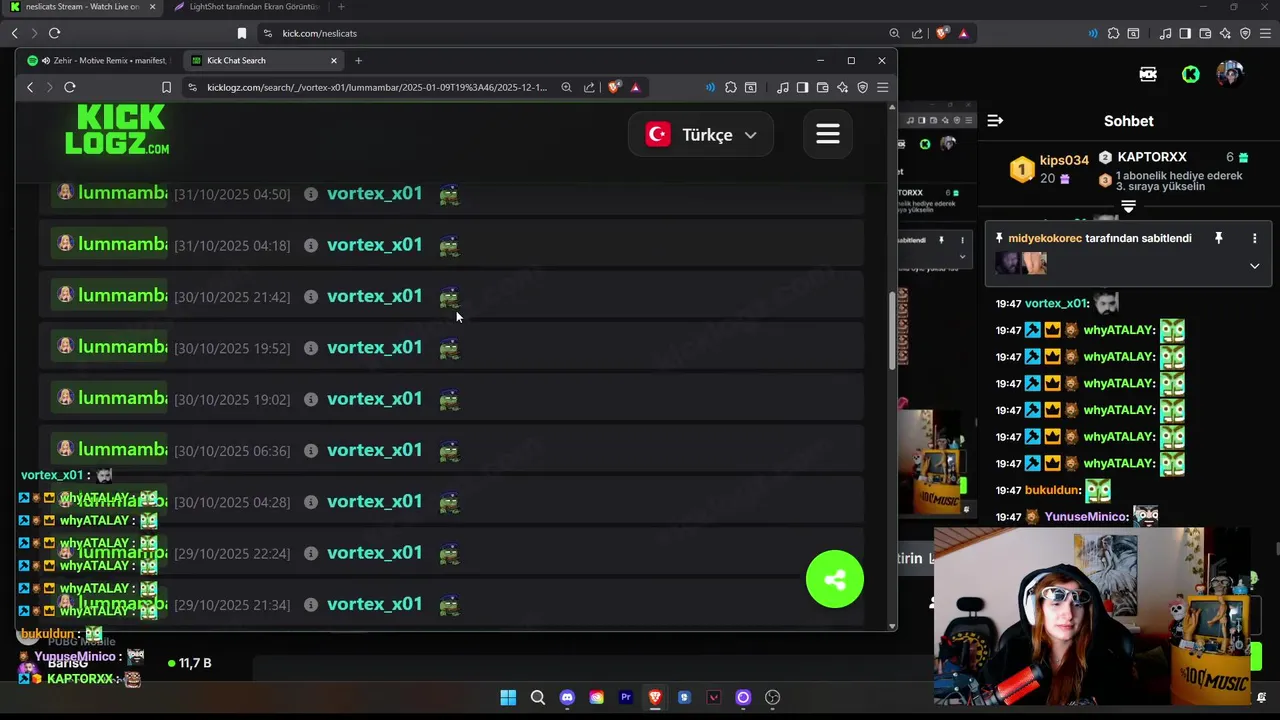
Task: Click lummambar channel in 30/10/2025 19:02 row
Action: [110, 398]
